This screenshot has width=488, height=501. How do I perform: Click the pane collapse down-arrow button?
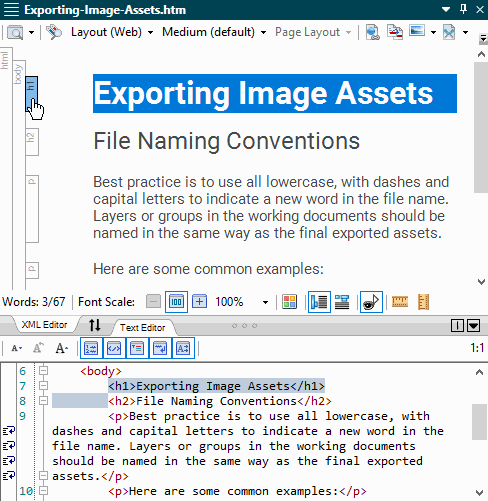coord(473,325)
